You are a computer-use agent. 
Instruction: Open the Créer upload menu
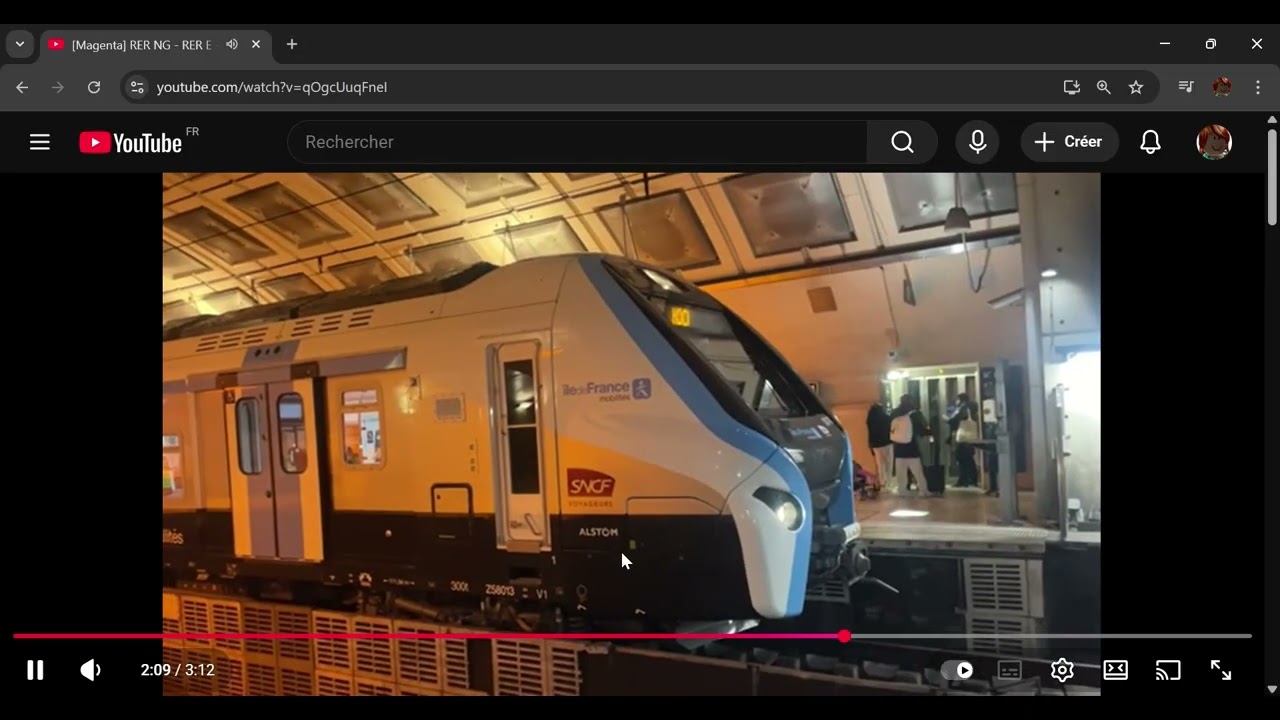[x=1068, y=142]
